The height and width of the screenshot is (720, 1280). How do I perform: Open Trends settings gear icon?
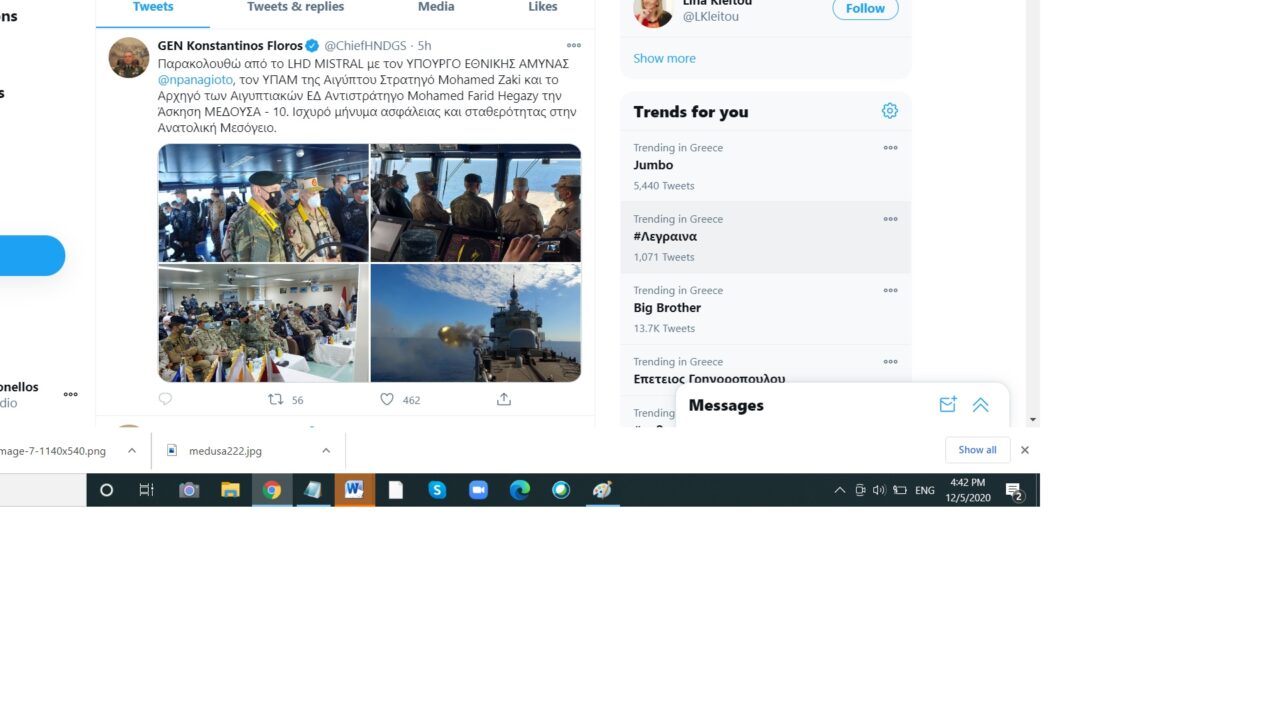(889, 111)
